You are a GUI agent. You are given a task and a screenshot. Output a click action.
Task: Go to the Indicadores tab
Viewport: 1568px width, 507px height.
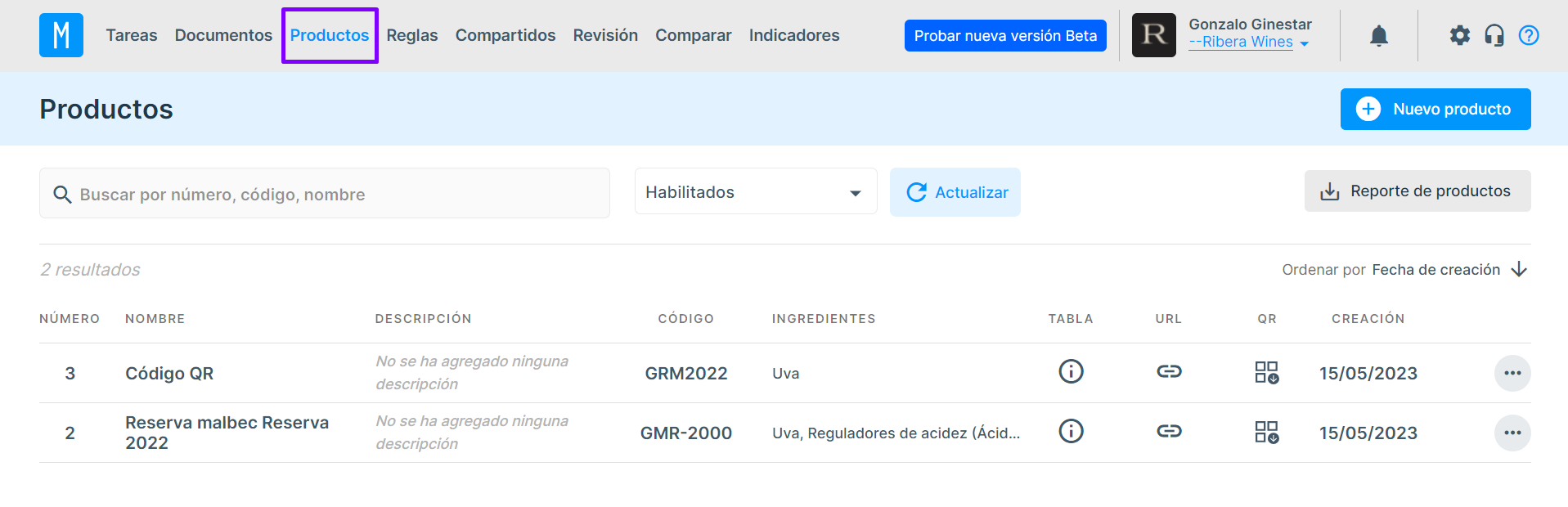793,35
